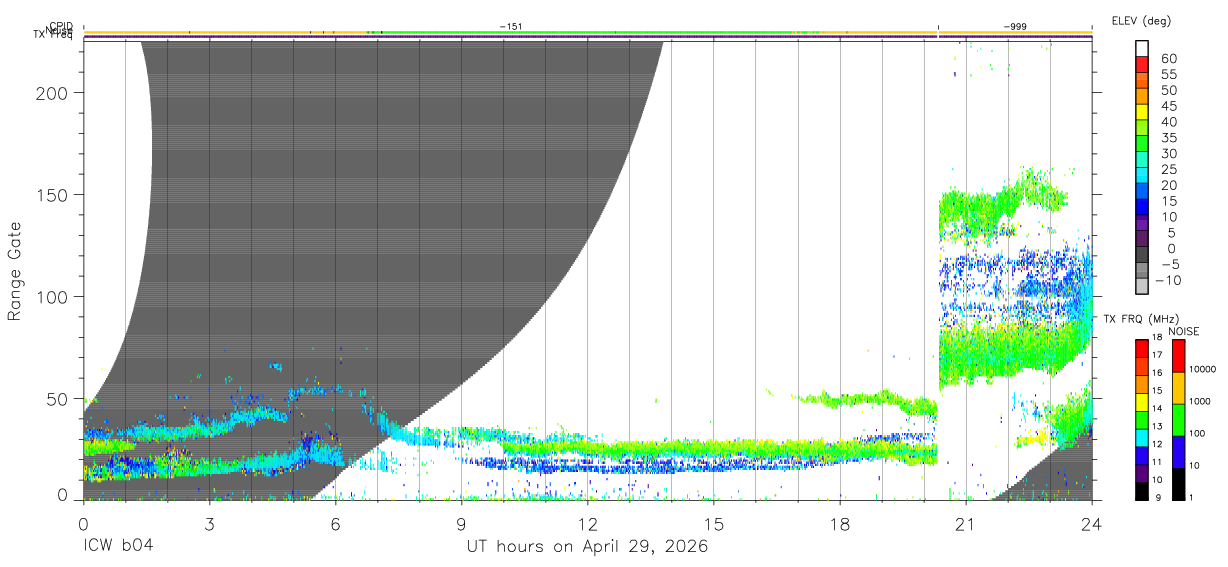The height and width of the screenshot is (567, 1228).
Task: Click x-axis tick label '21'
Action: [x=965, y=524]
